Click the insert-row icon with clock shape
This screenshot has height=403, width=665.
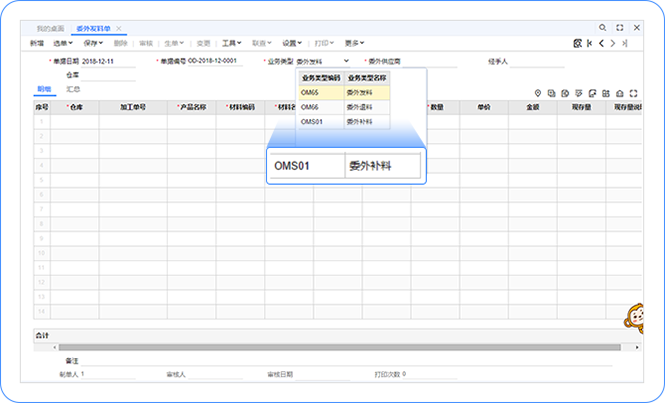(565, 93)
